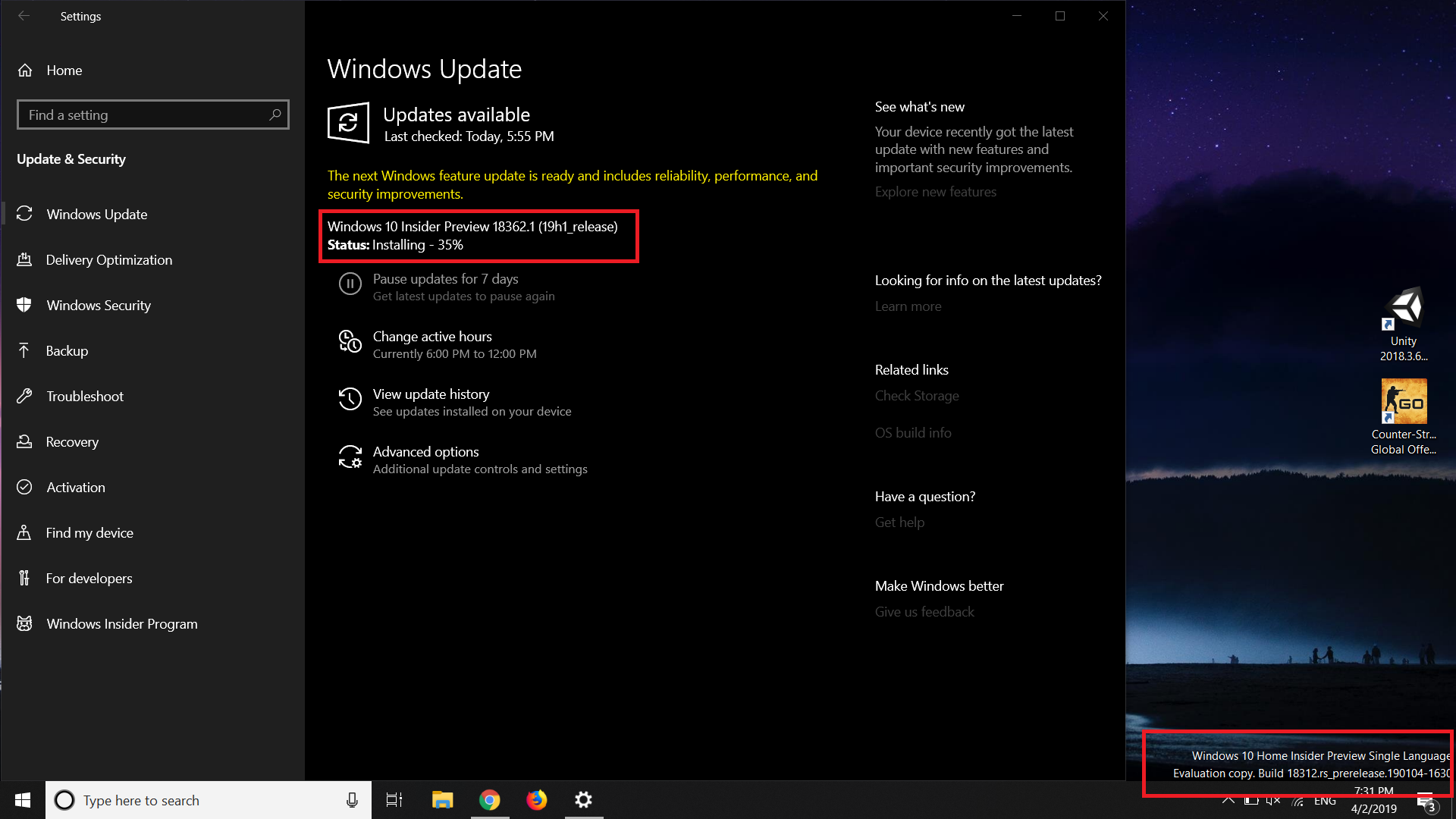Click the Update & Security heading
The height and width of the screenshot is (819, 1456).
click(71, 159)
